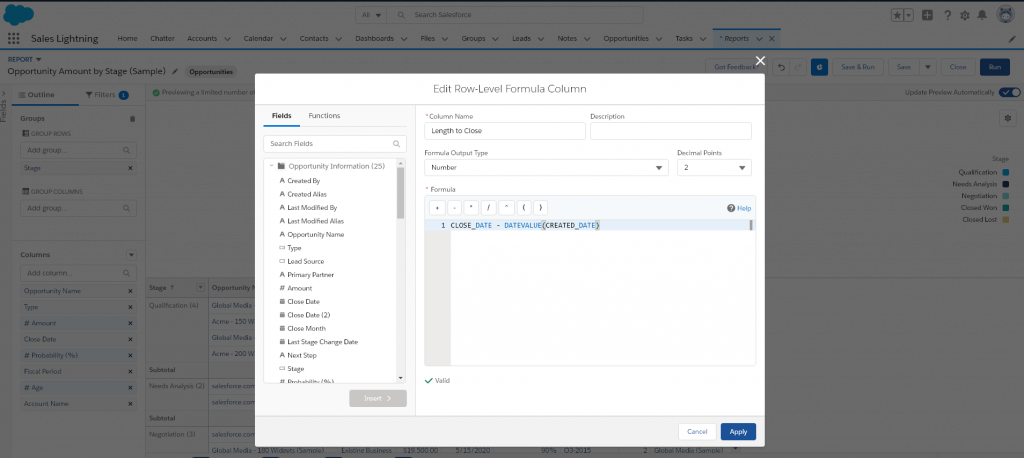Open the Columns section dropdown arrow
This screenshot has width=1024, height=458.
[131, 255]
